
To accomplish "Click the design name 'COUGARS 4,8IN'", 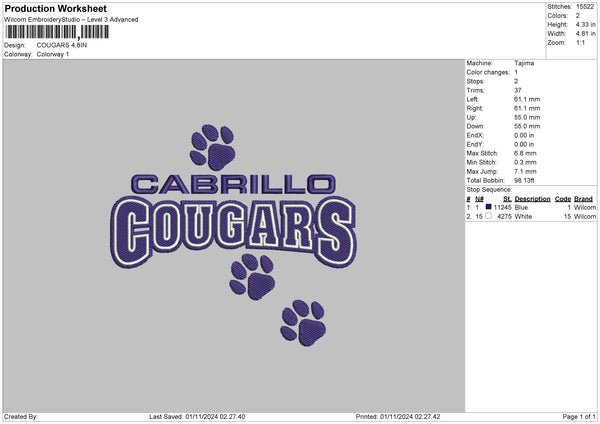I will (x=62, y=45).
